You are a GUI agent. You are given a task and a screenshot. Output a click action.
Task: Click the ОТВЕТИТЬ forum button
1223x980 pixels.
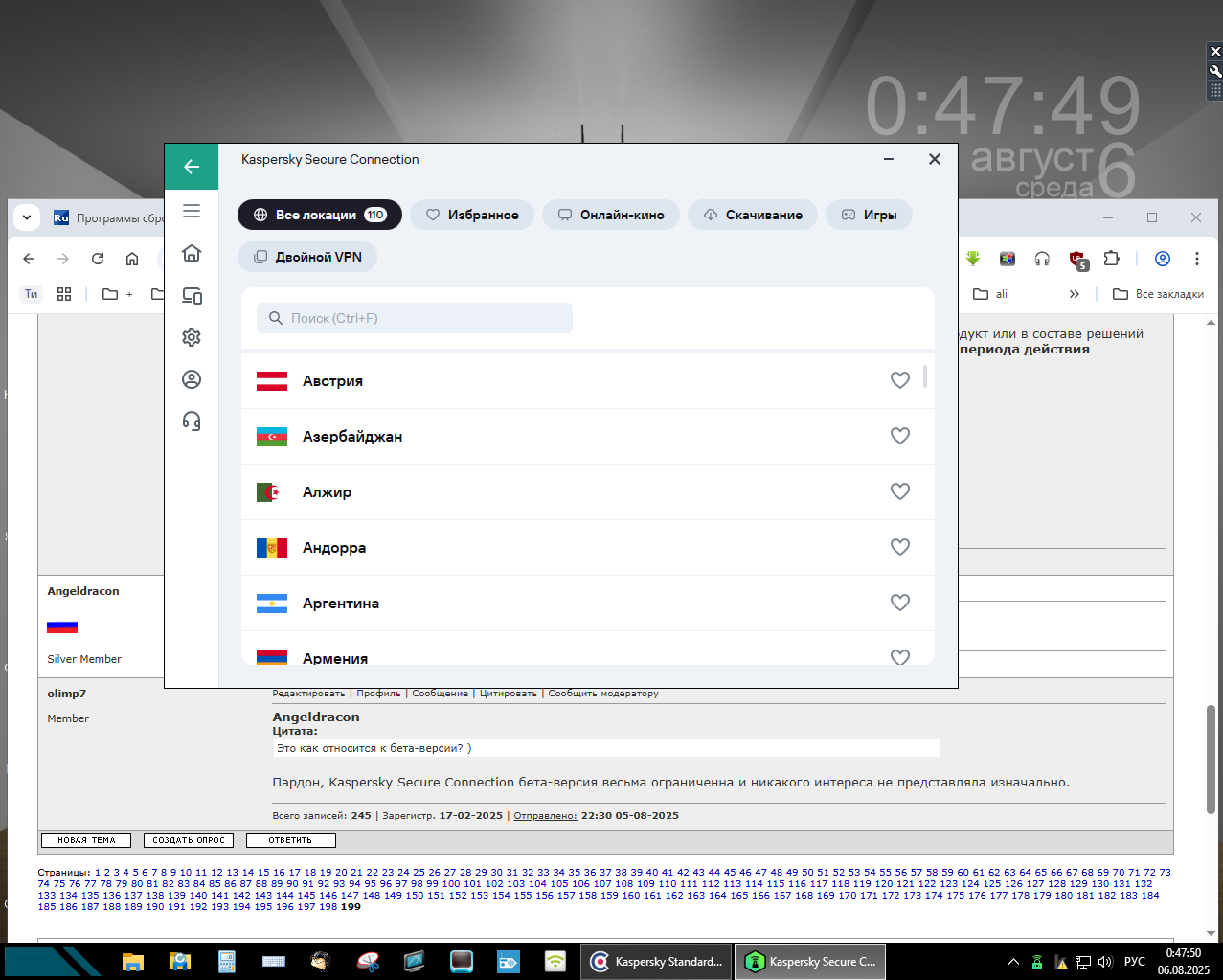click(291, 840)
